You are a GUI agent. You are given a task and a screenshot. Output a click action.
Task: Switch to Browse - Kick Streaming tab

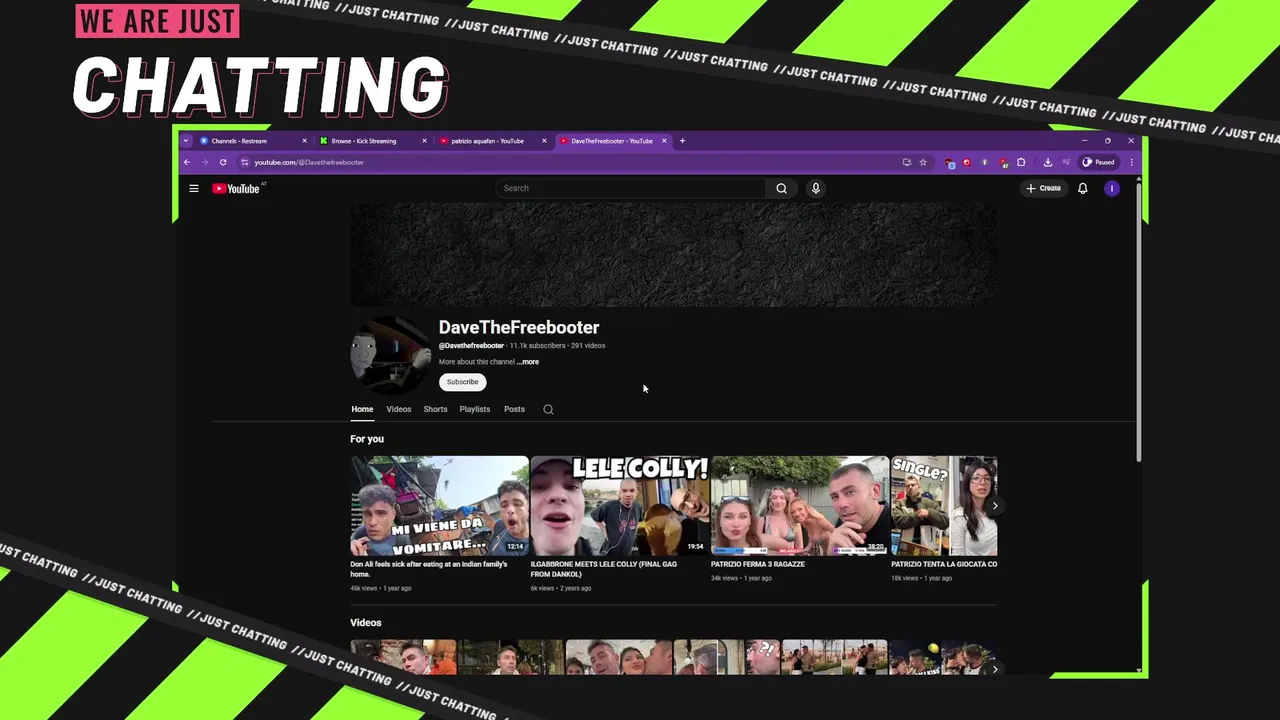372,141
